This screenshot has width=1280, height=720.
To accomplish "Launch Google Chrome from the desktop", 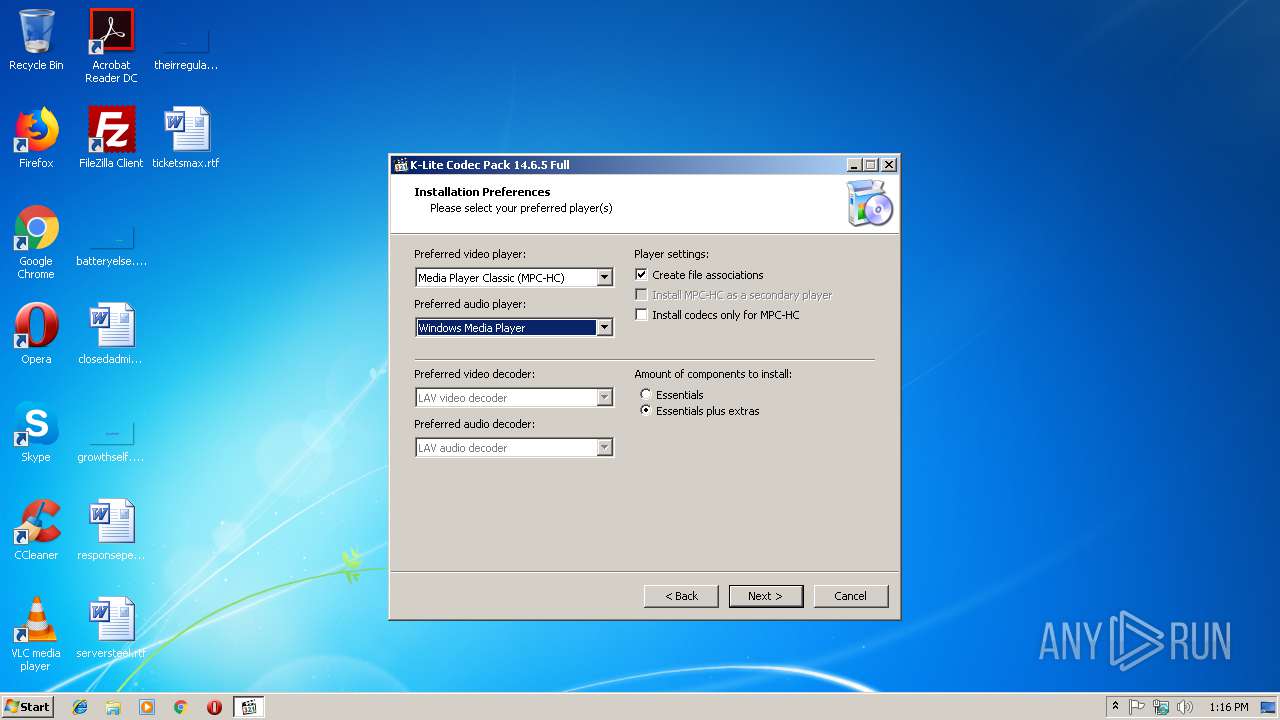I will click(x=36, y=243).
